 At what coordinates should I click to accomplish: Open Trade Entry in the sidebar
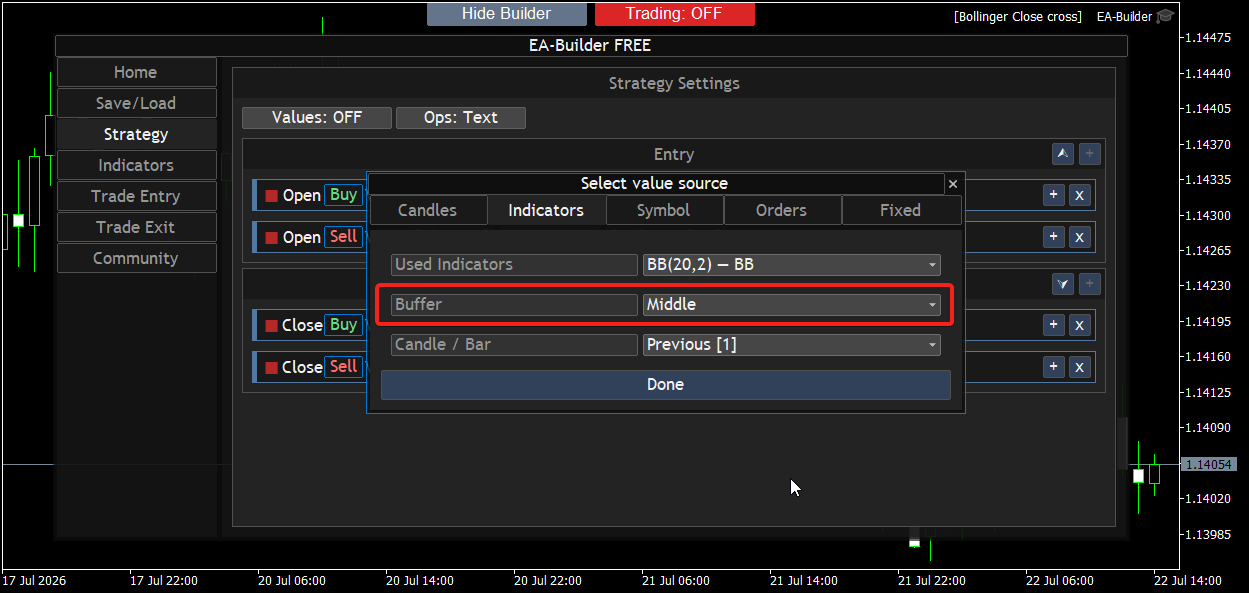click(136, 196)
